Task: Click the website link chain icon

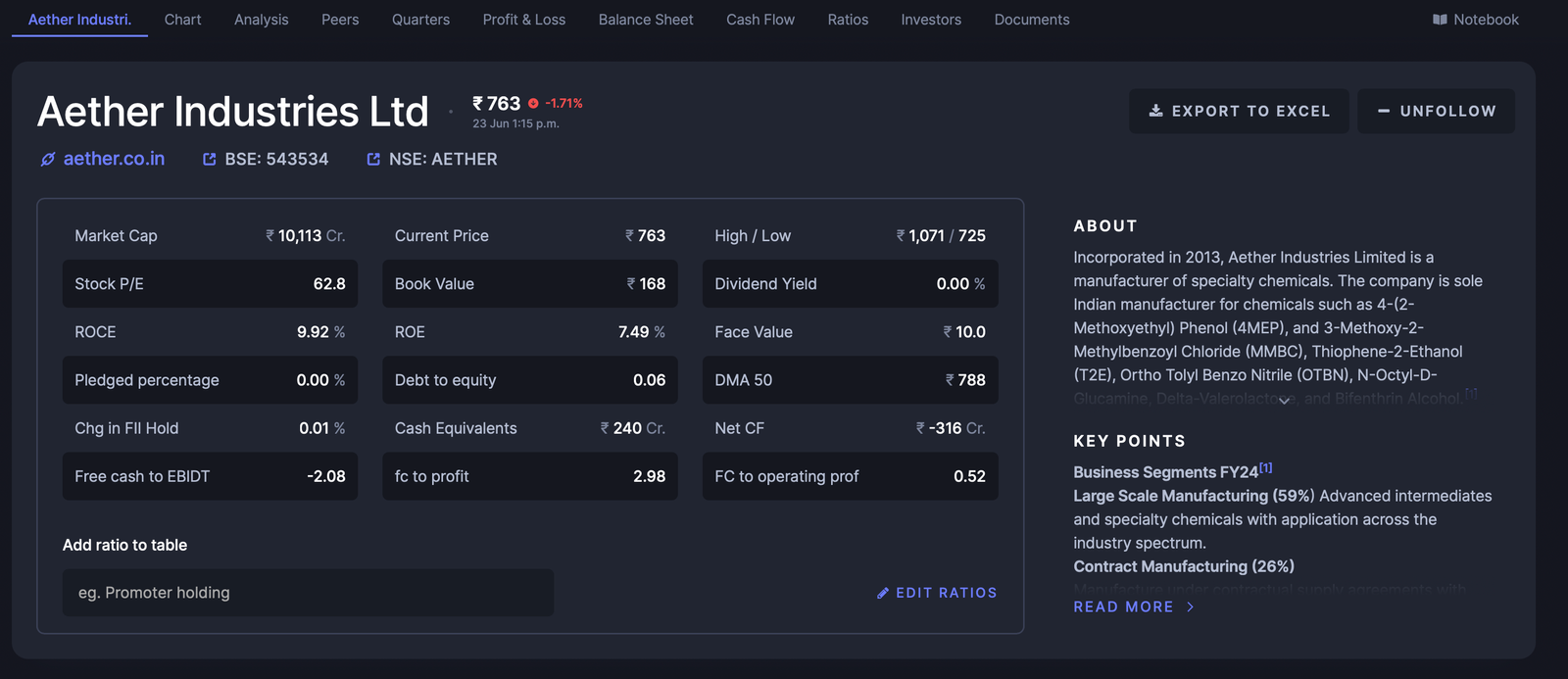Action: click(x=48, y=159)
